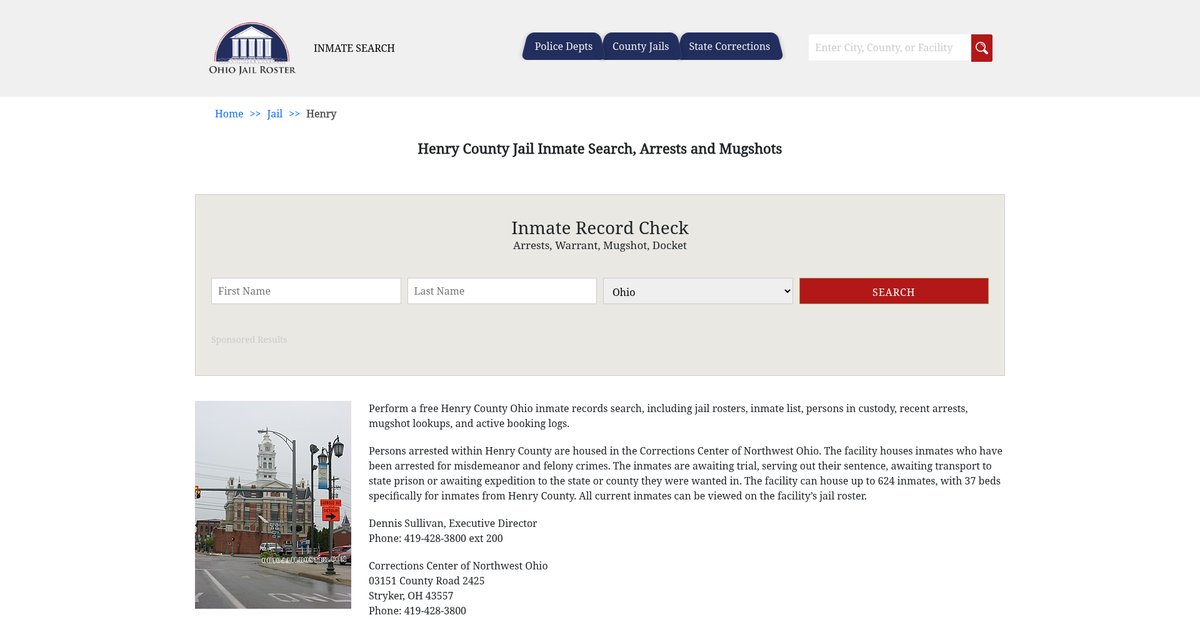1200x620 pixels.
Task: Open the County Jails tab
Action: tap(641, 46)
